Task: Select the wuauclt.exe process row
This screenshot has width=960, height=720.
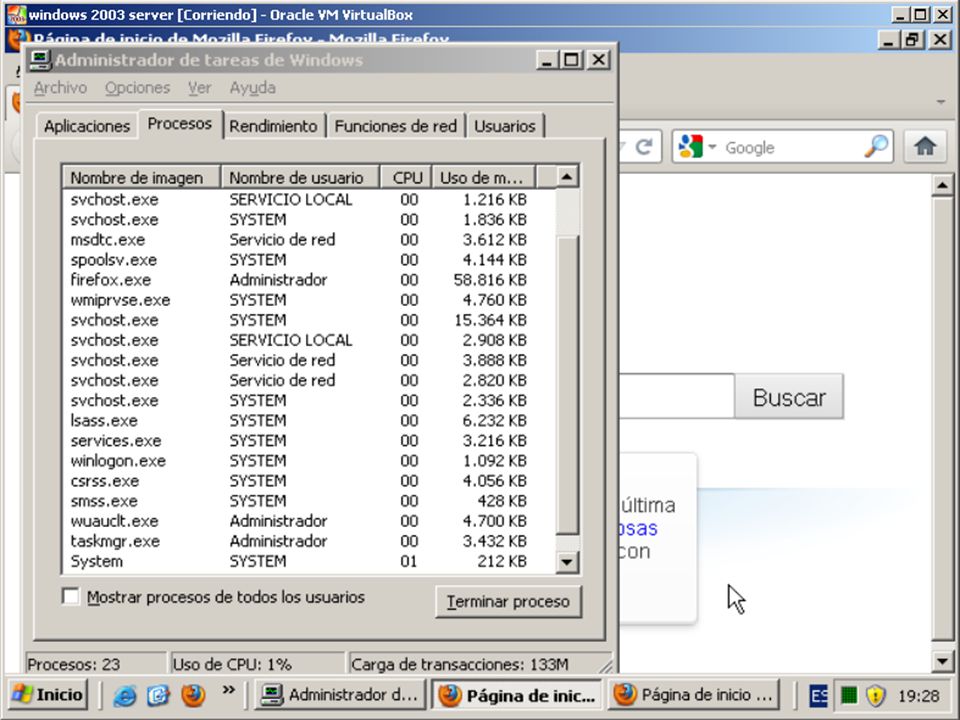Action: 309,521
